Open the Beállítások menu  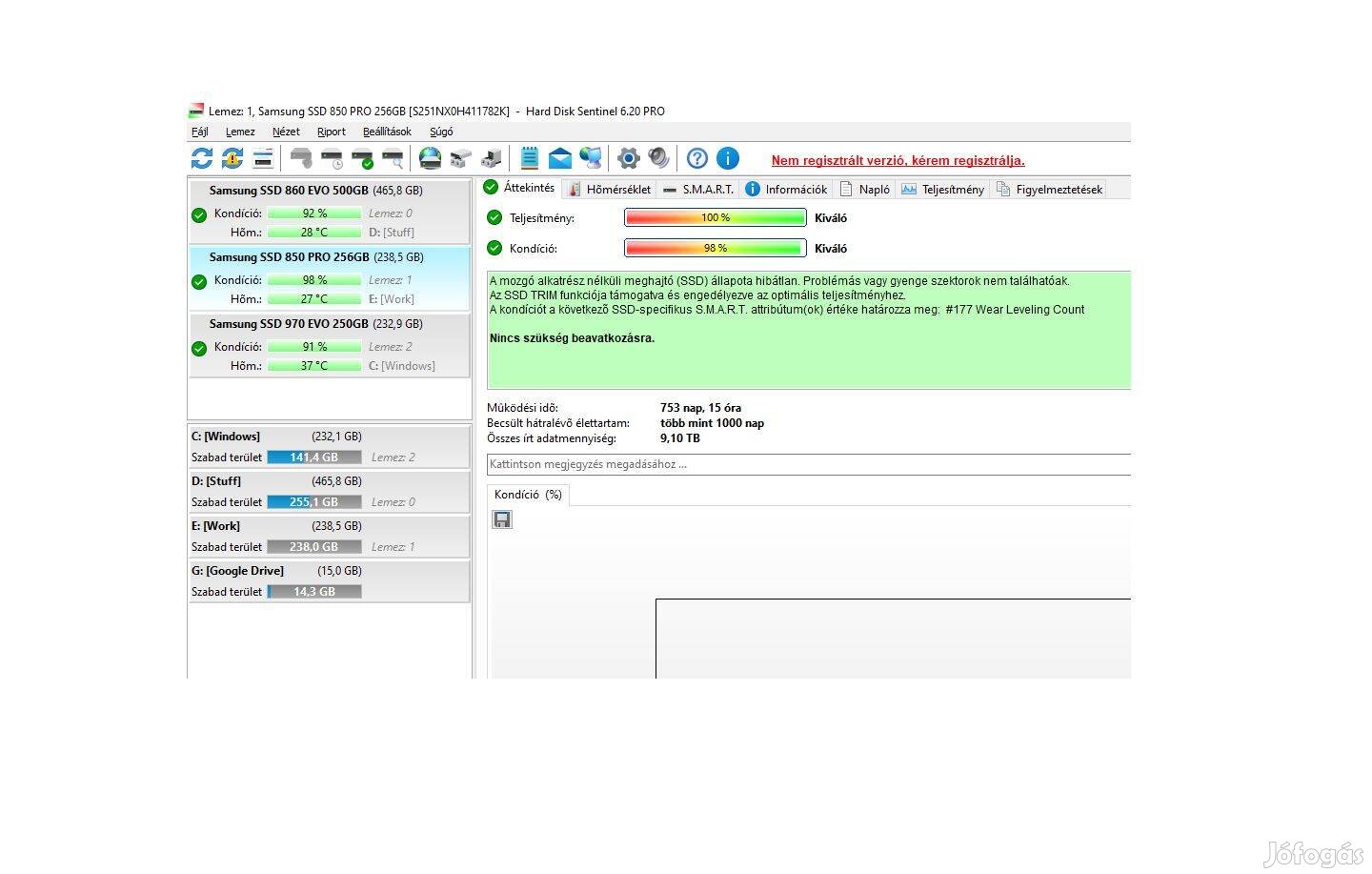tap(387, 132)
